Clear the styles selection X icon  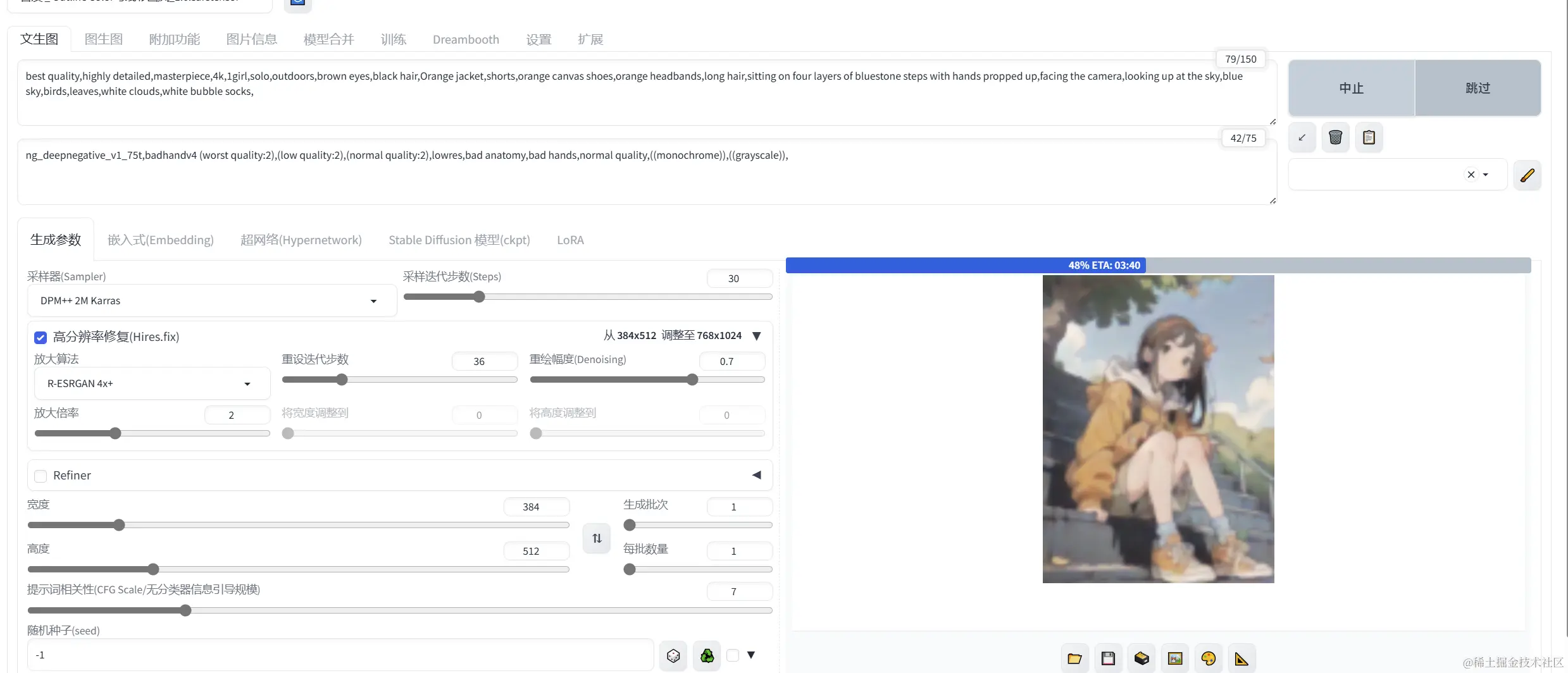point(1471,175)
